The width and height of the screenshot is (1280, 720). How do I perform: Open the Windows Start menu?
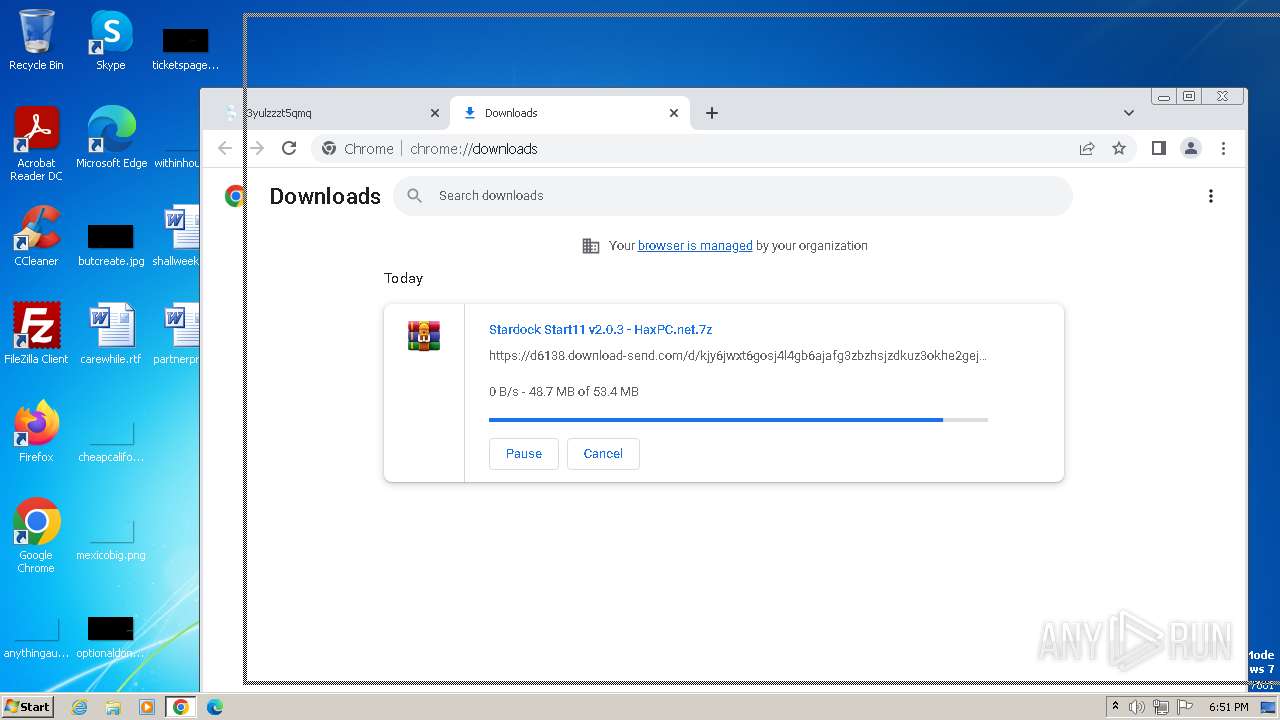(27, 707)
